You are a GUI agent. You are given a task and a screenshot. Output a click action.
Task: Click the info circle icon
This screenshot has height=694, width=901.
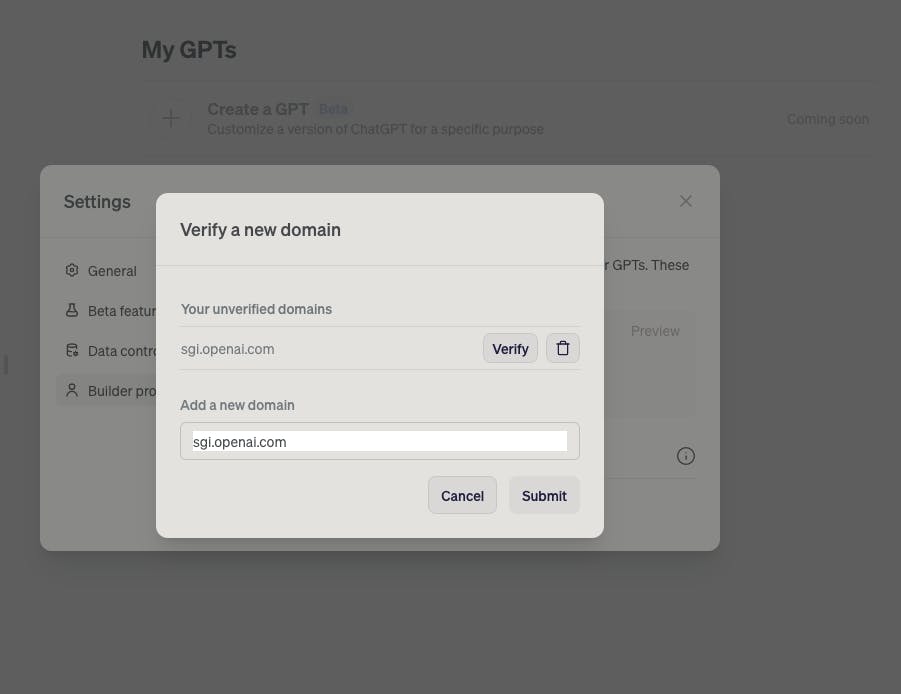point(686,456)
